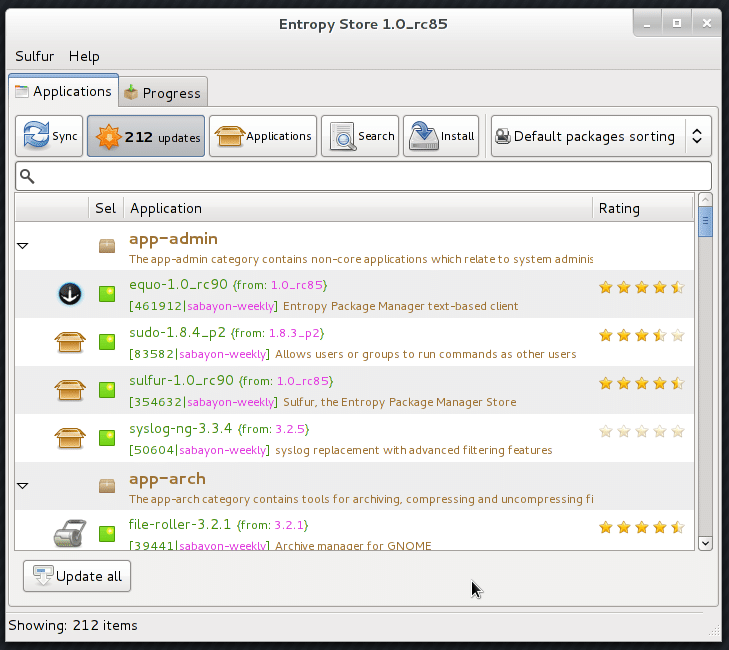
Task: Click the file-roller archive icon
Action: tap(68, 533)
